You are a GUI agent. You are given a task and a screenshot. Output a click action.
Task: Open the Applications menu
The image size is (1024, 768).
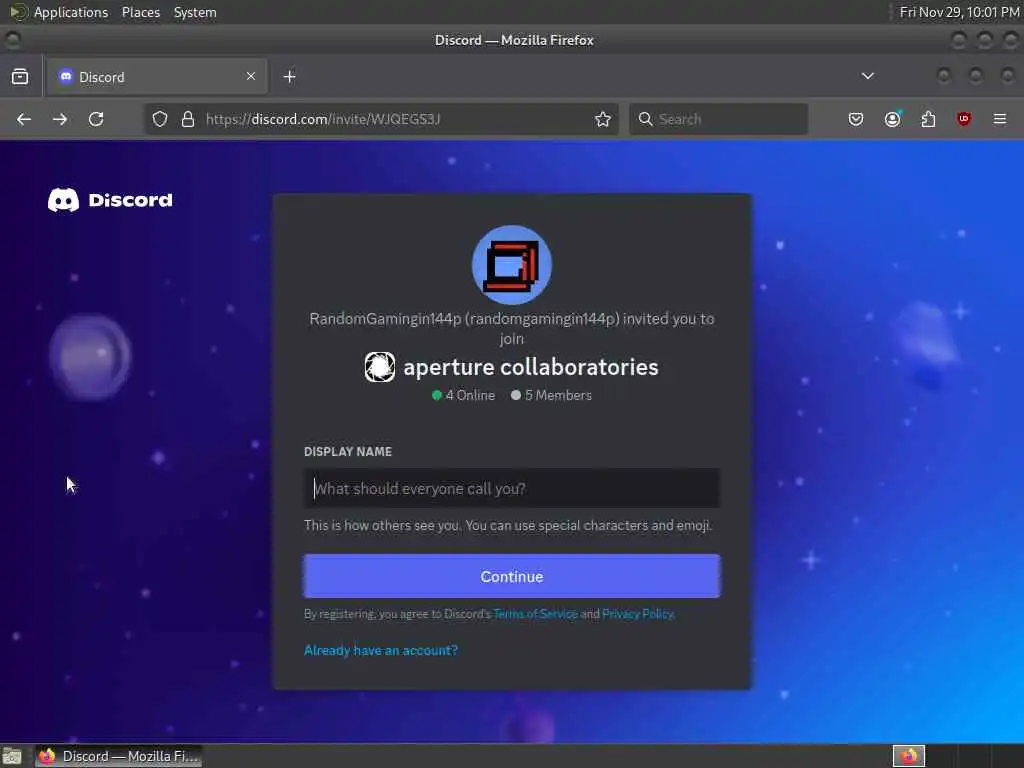point(71,12)
